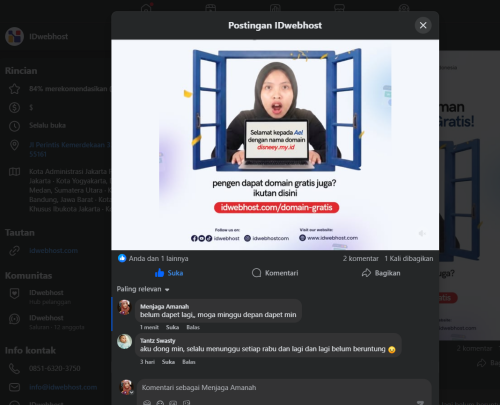500x405 pixels.
Task: Open the idwebhost.com link under Tautan
Action: point(53,251)
